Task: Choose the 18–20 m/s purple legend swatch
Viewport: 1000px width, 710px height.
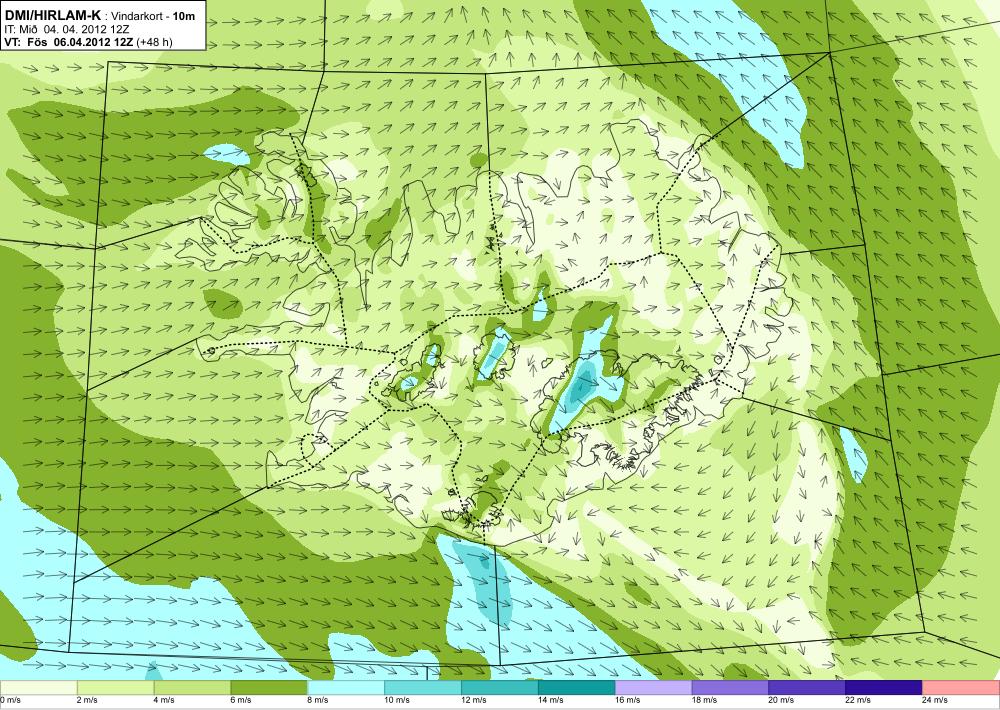Action: coord(730,688)
